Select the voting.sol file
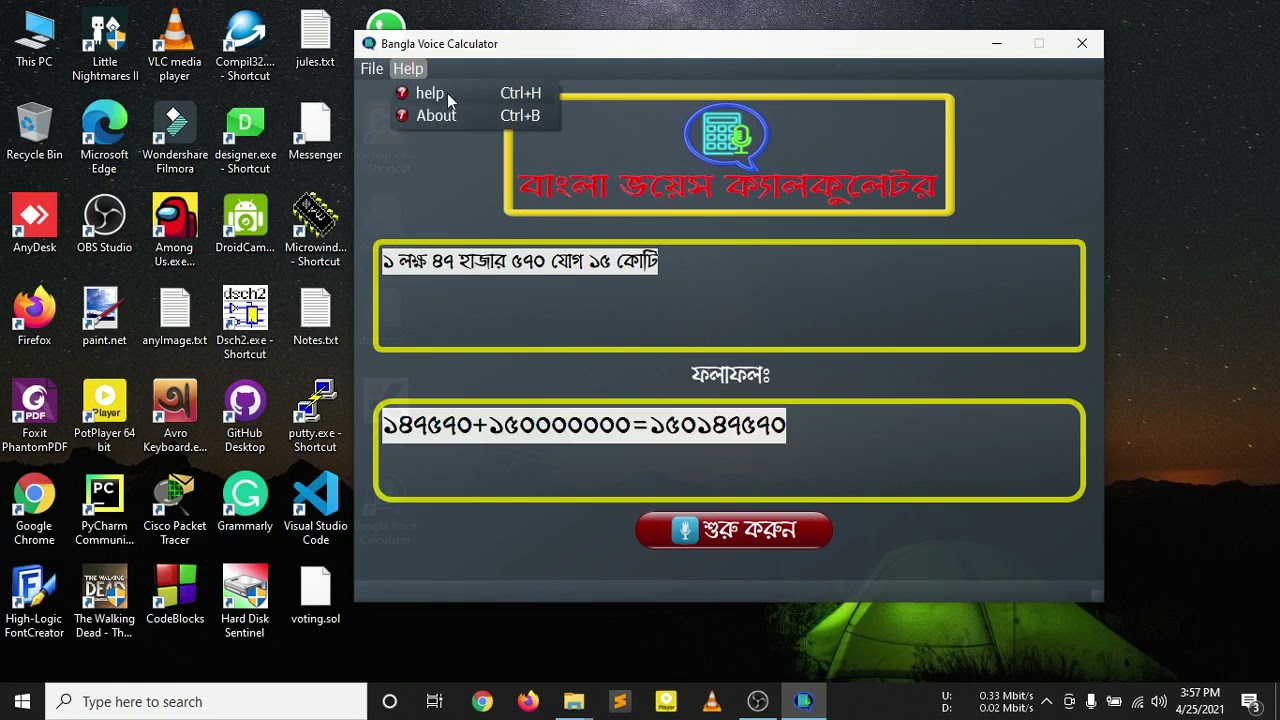 (315, 597)
